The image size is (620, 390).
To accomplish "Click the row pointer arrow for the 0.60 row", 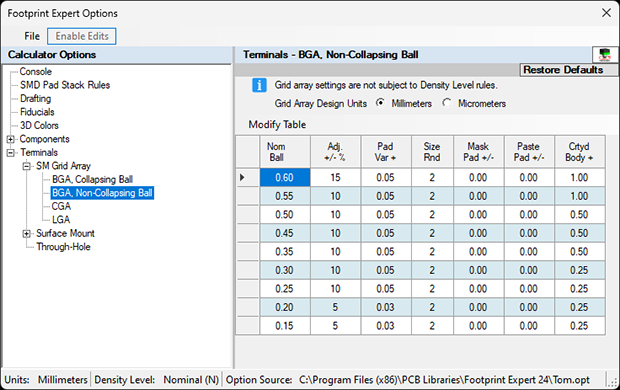I will [242, 178].
